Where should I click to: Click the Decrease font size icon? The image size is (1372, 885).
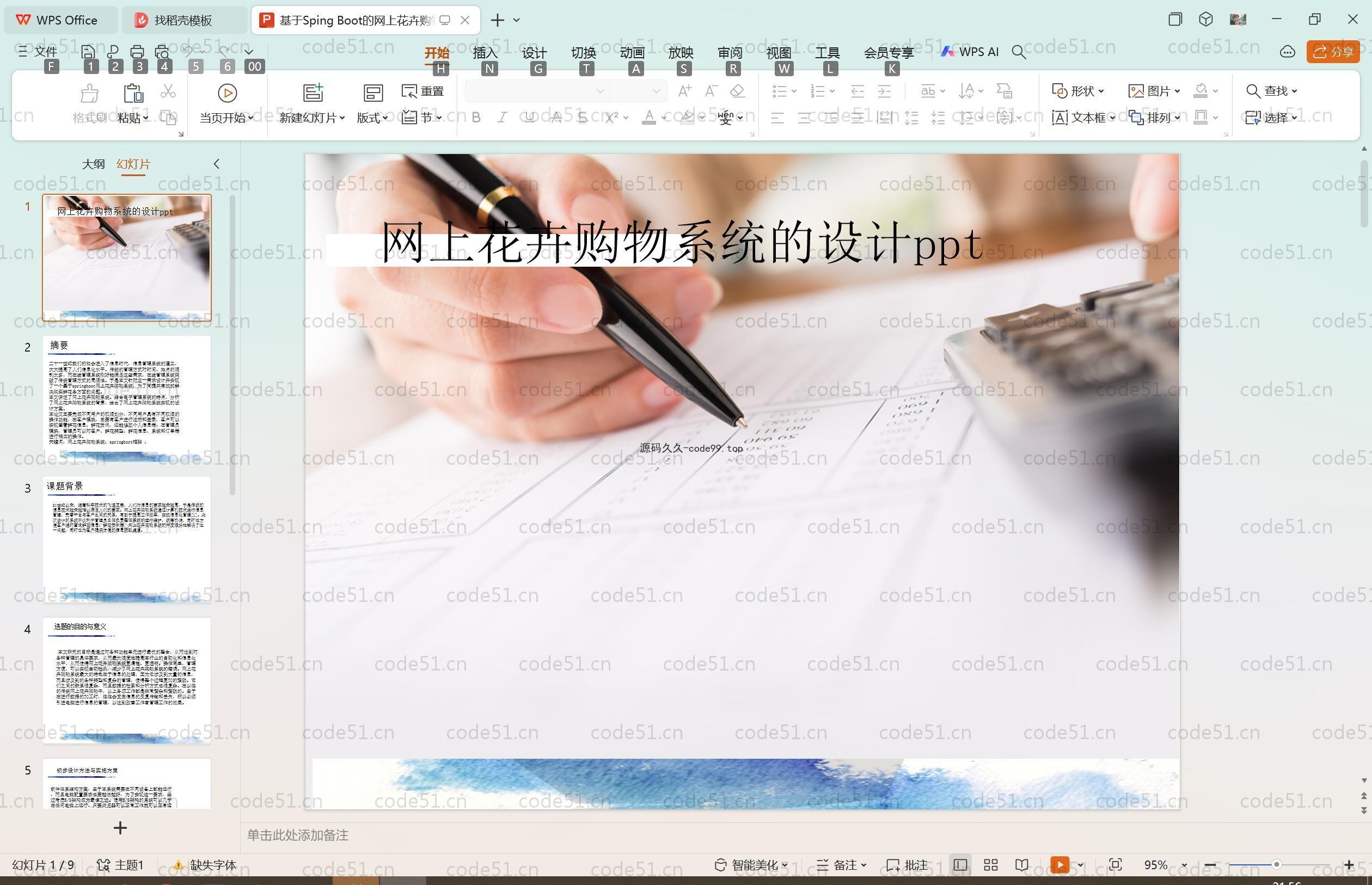[x=712, y=91]
